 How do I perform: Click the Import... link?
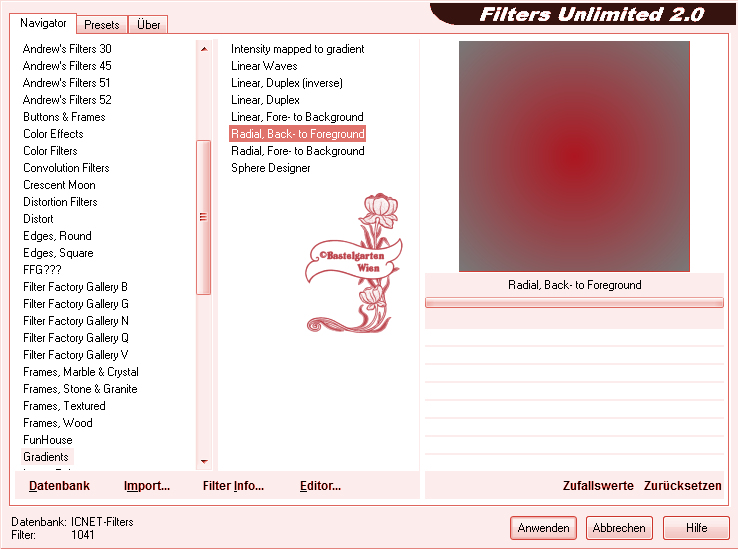tap(147, 486)
